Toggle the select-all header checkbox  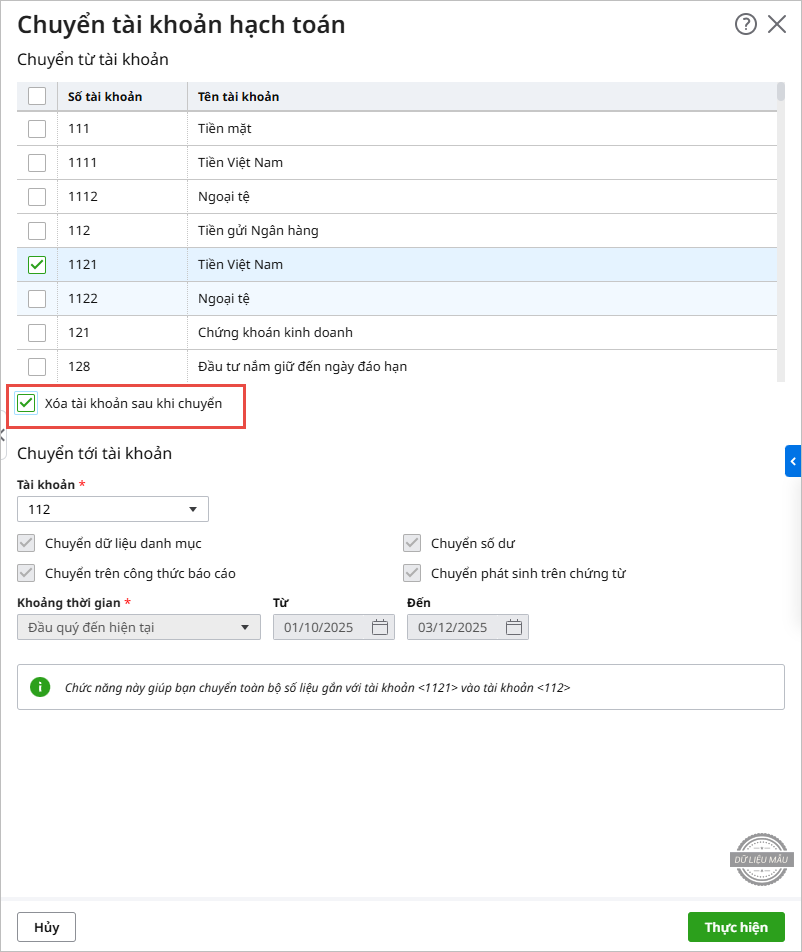37,96
